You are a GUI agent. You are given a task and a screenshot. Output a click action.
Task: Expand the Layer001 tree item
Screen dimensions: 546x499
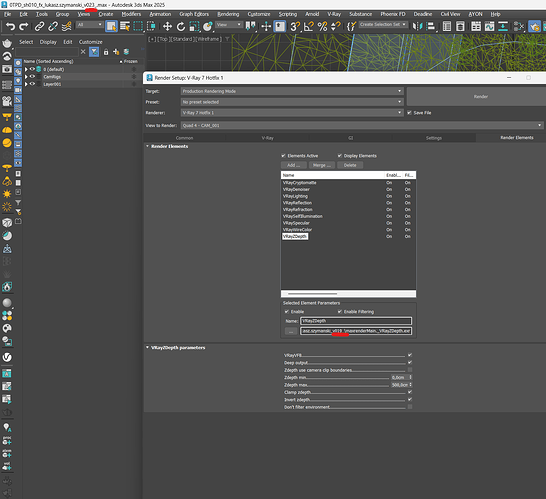(26, 84)
